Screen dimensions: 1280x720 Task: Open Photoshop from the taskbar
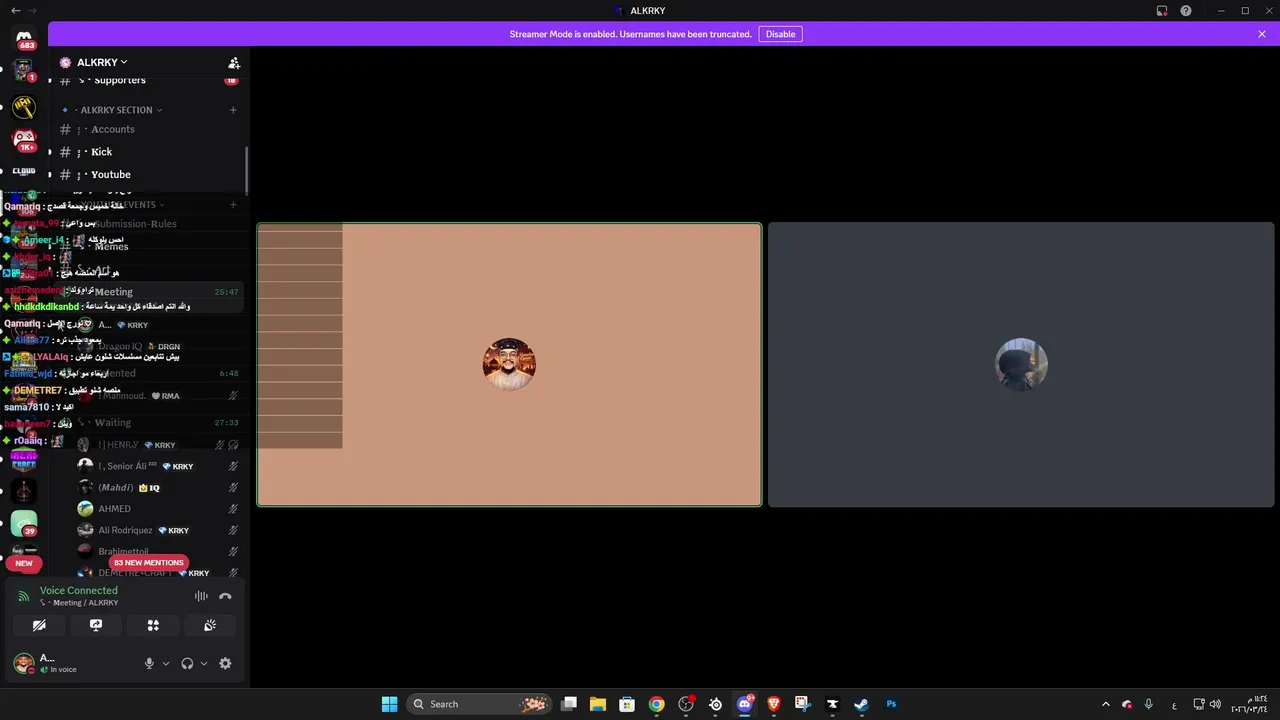tap(891, 704)
